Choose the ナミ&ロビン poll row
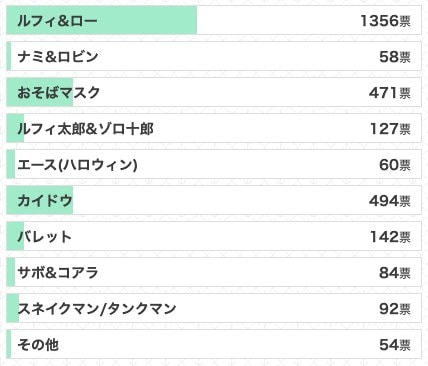Screen dimensions: 428x366 [x=214, y=56]
